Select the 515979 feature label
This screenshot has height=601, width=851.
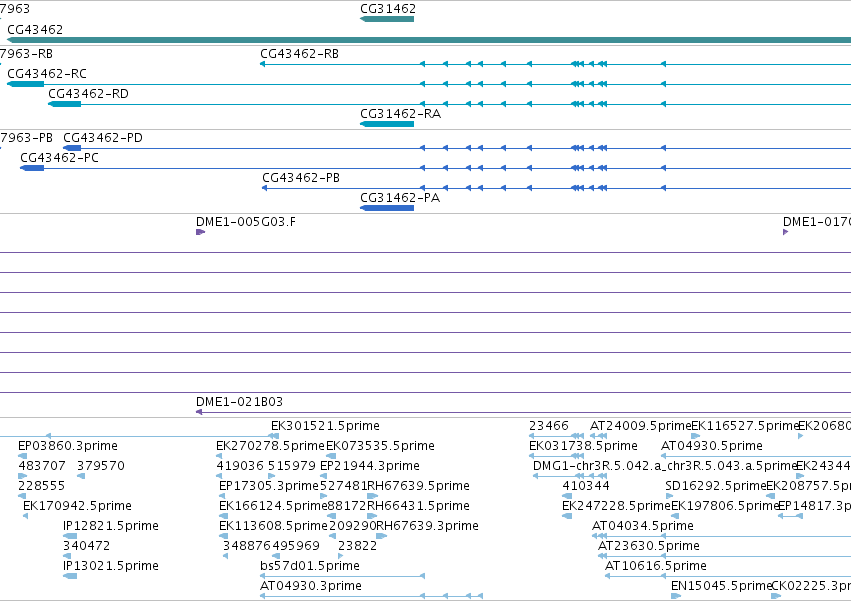tap(291, 466)
